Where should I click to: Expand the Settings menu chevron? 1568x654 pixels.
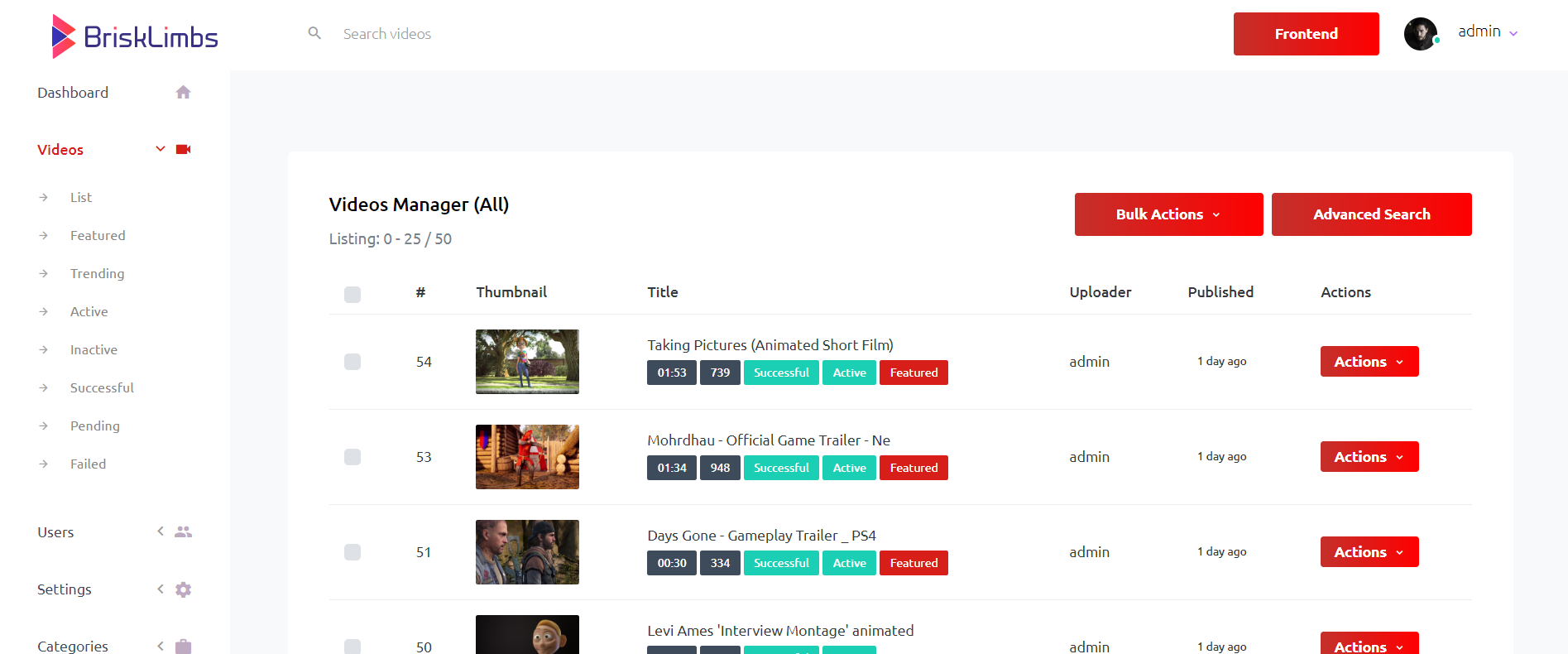(161, 589)
